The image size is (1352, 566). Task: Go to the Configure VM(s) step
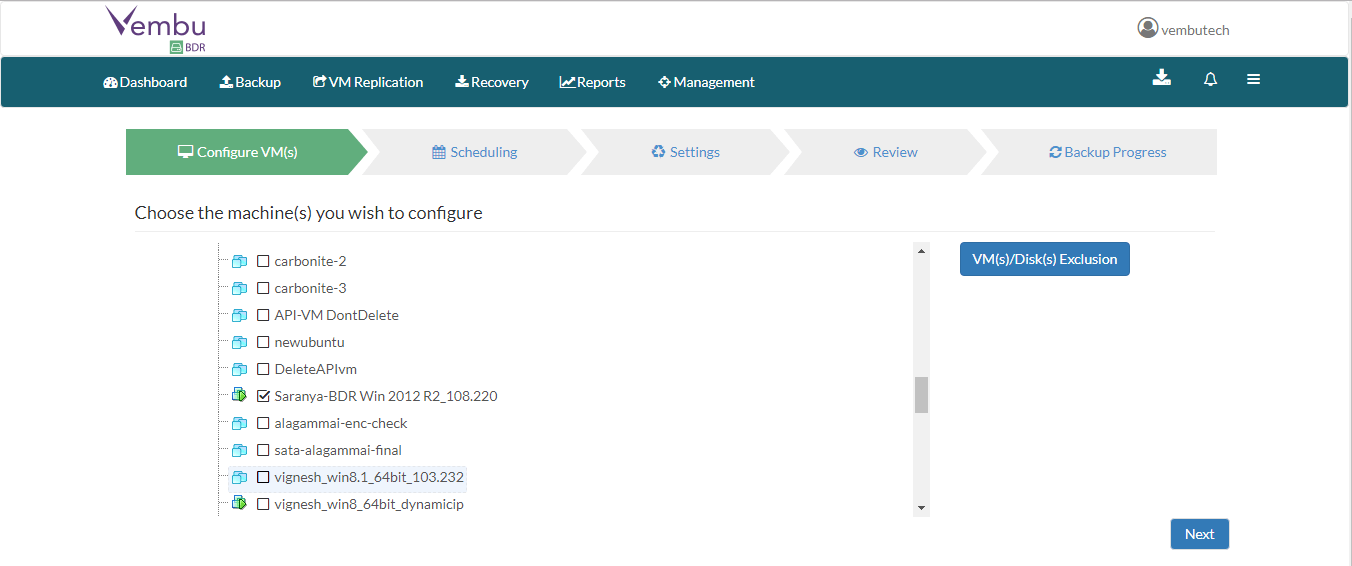tap(246, 152)
